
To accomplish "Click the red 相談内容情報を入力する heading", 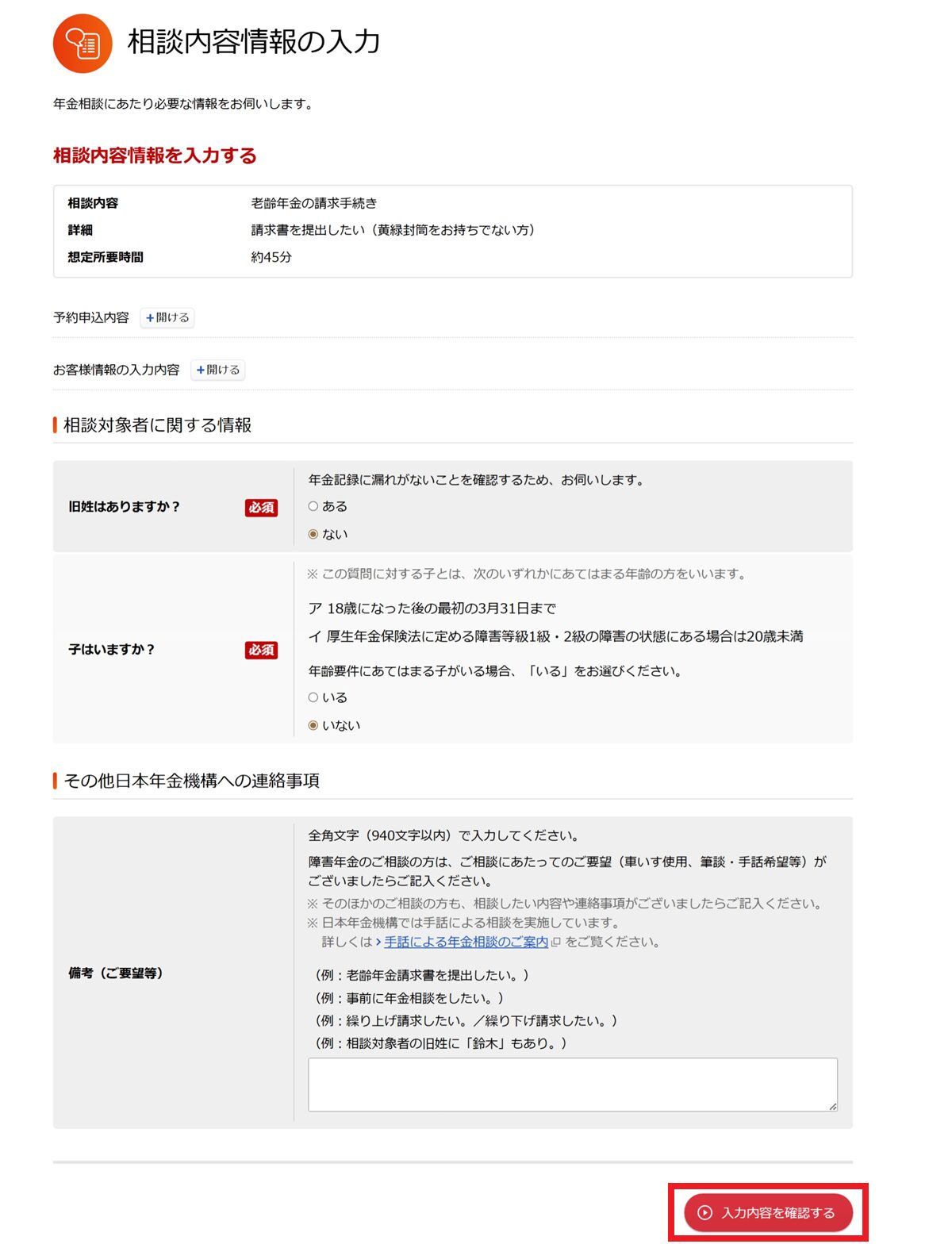I will (155, 155).
